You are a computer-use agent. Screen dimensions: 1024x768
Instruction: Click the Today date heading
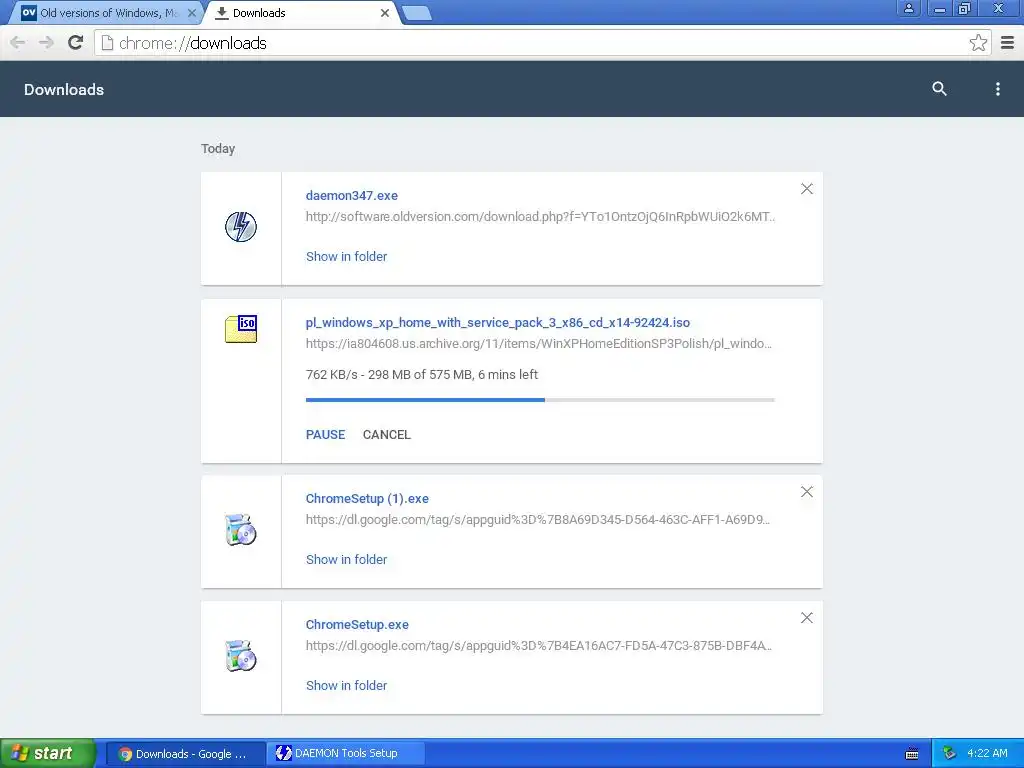[x=218, y=149]
